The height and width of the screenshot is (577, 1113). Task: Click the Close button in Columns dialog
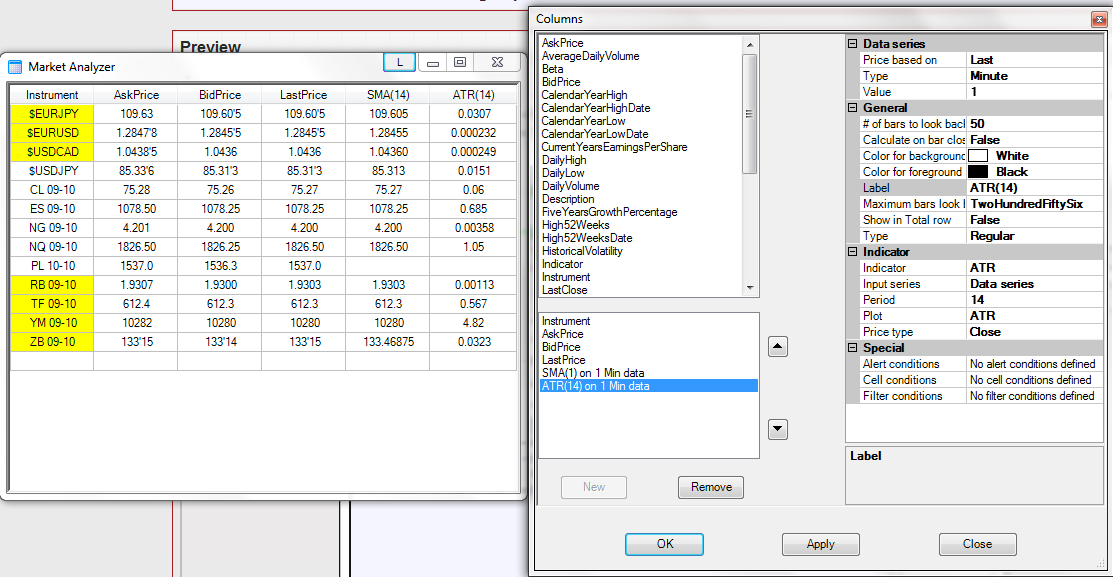pos(977,544)
